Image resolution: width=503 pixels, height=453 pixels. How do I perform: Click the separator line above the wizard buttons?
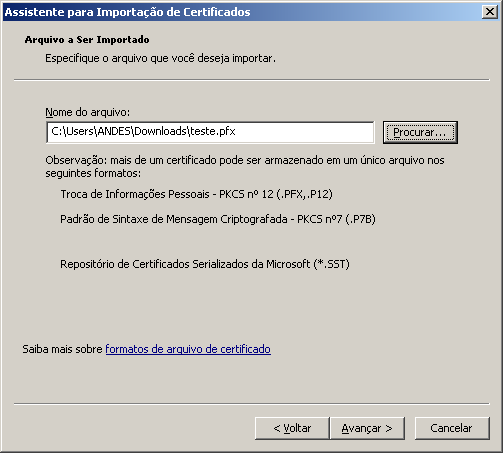[252, 404]
